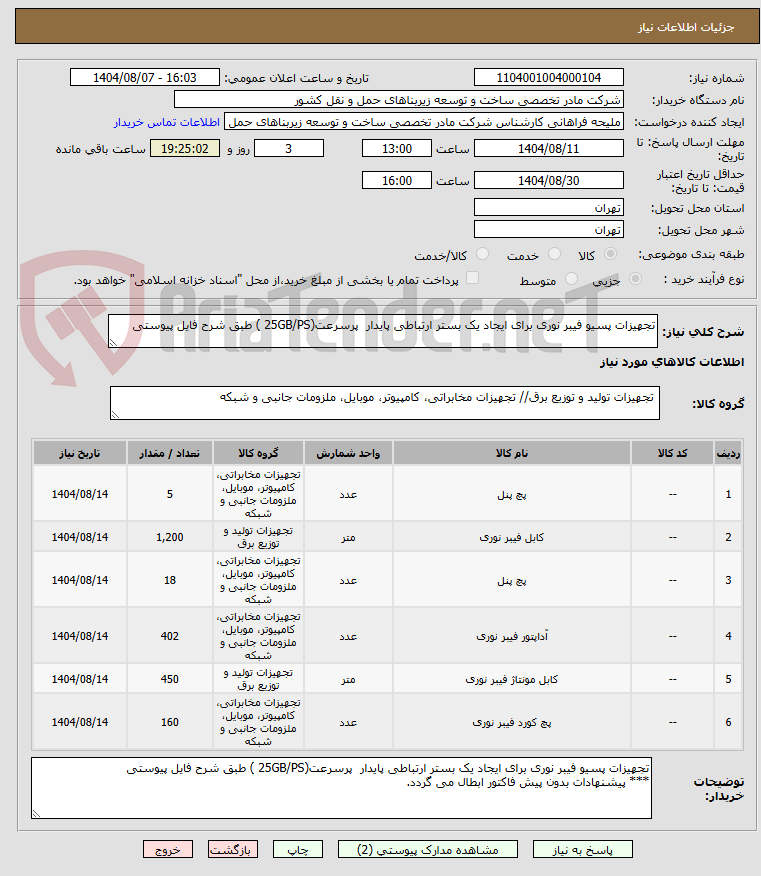
Task: Click the اطلاعات کالاهای مورد نیاز heading
Action: click(x=672, y=362)
